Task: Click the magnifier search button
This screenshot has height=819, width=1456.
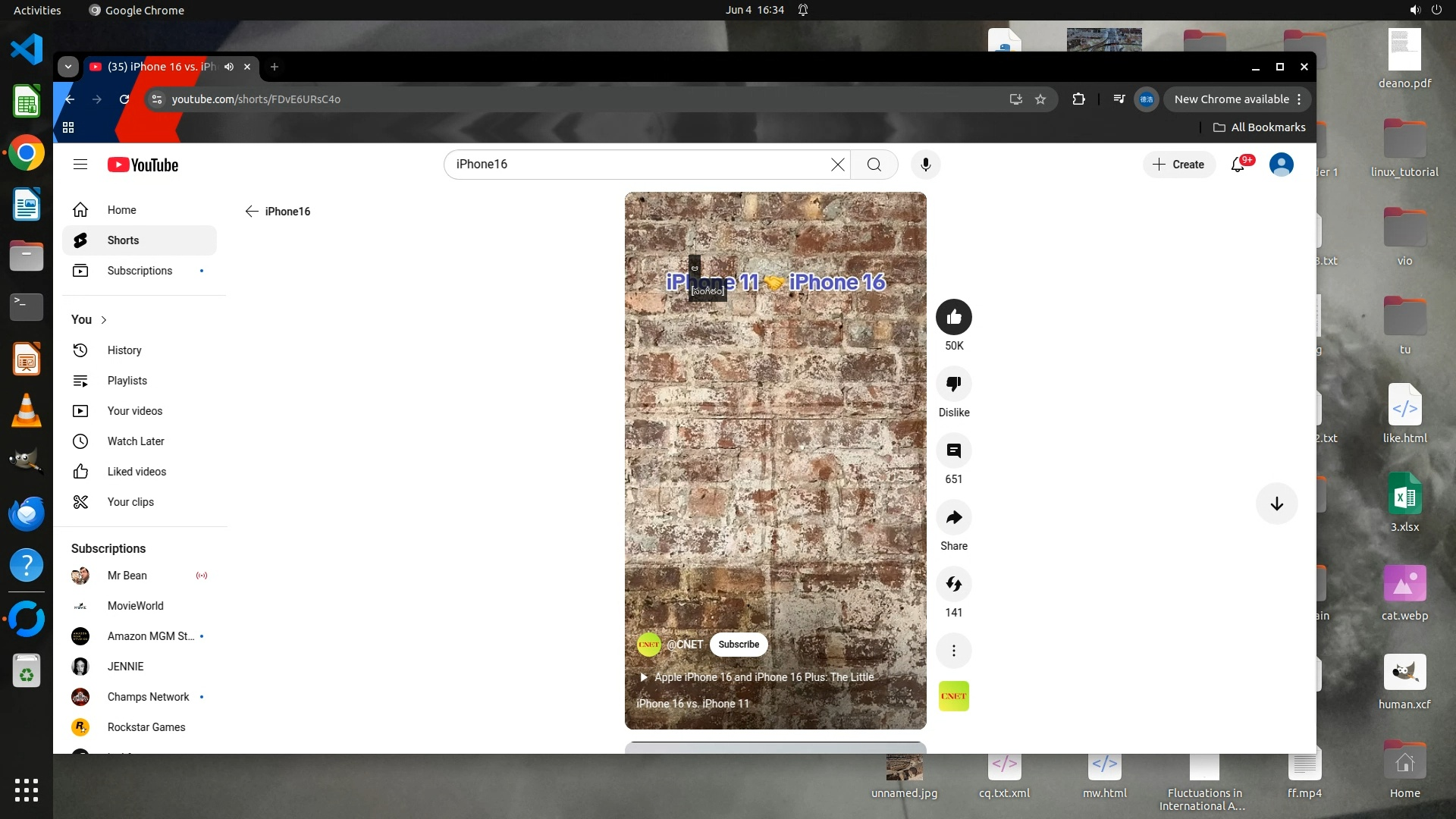Action: click(x=874, y=165)
